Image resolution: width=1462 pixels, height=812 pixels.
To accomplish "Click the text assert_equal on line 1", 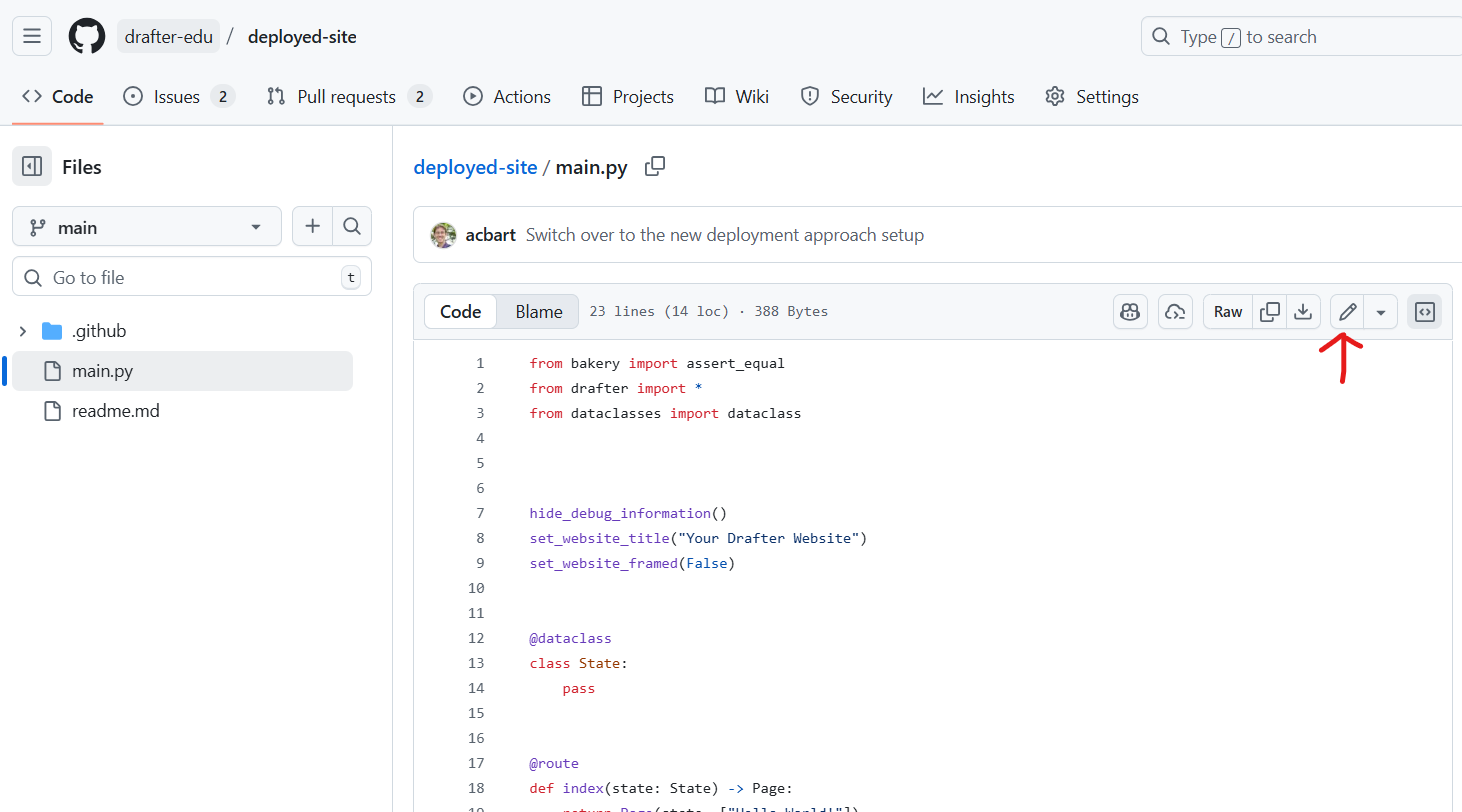I will (x=736, y=363).
